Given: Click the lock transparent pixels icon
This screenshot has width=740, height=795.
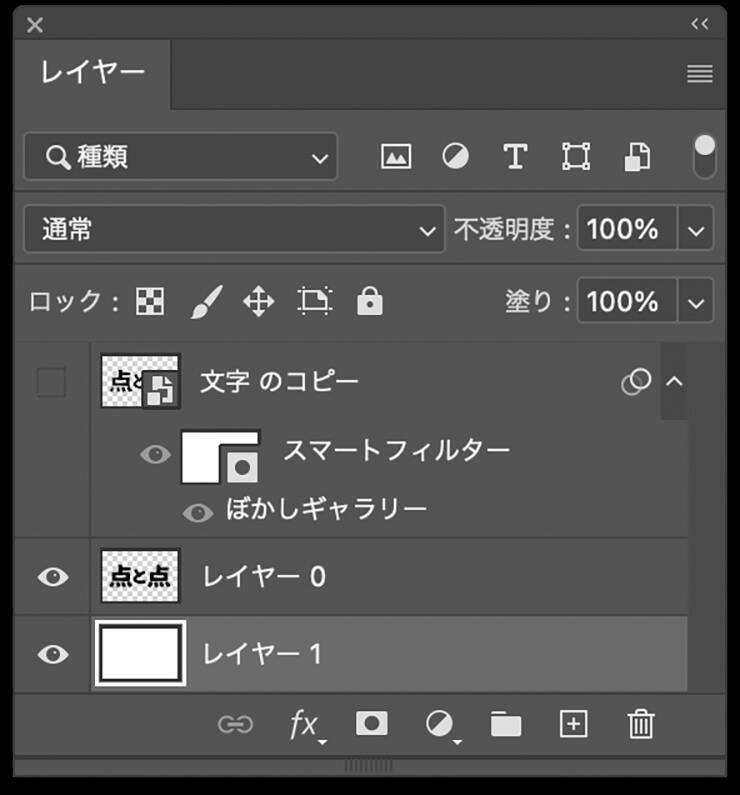Looking at the screenshot, I should coord(150,301).
